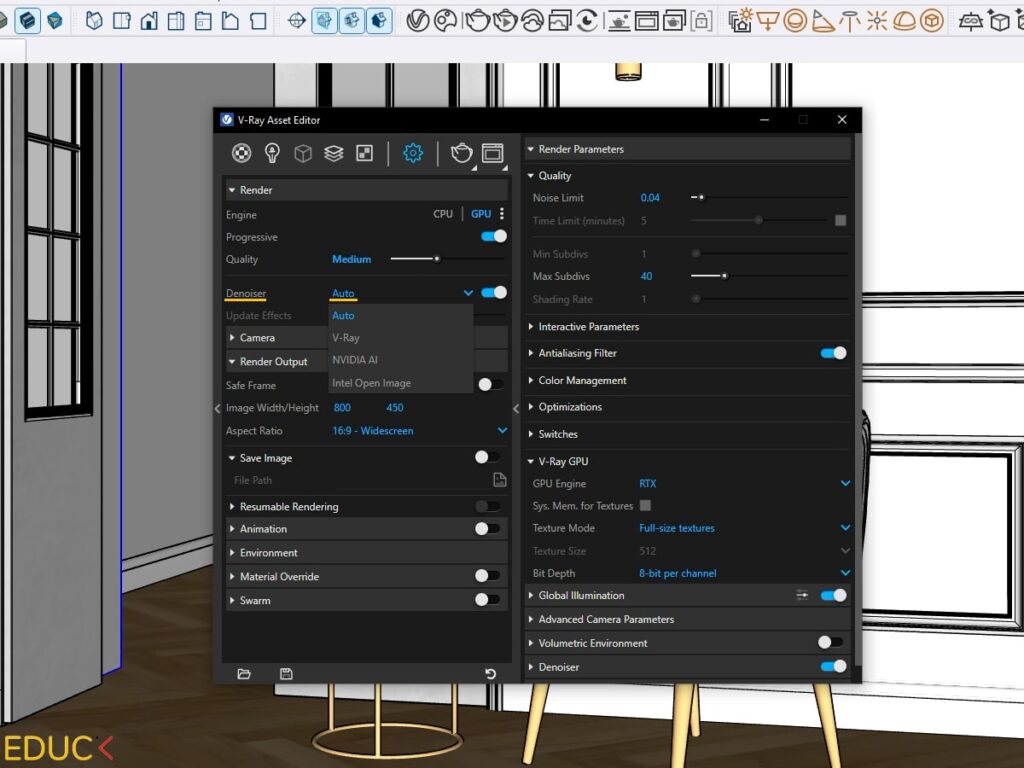The image size is (1024, 768).
Task: Expand the Camera section
Action: [x=257, y=338]
